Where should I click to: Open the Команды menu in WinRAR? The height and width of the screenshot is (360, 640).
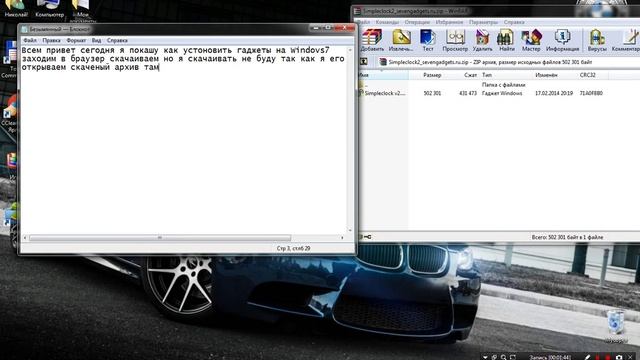coord(387,22)
